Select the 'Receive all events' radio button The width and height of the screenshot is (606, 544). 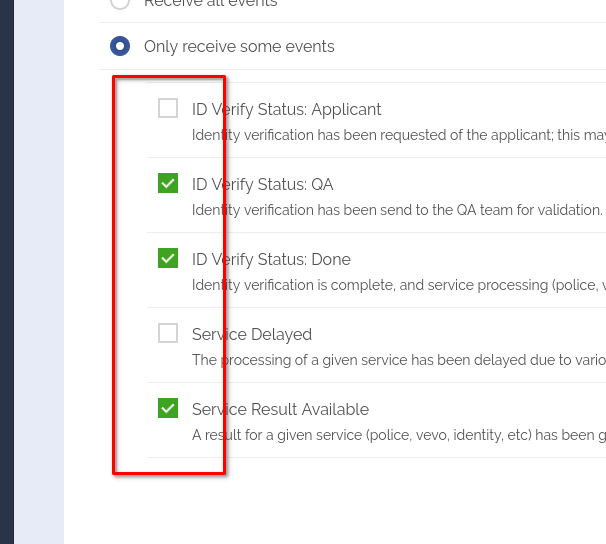click(120, 3)
